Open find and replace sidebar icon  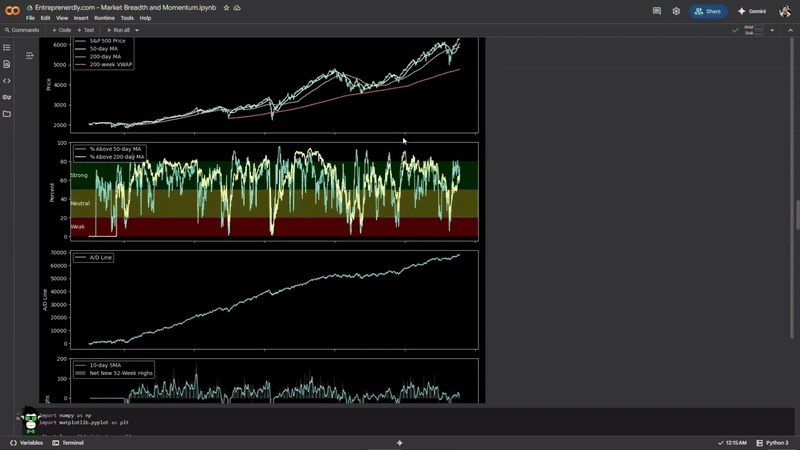(x=7, y=64)
